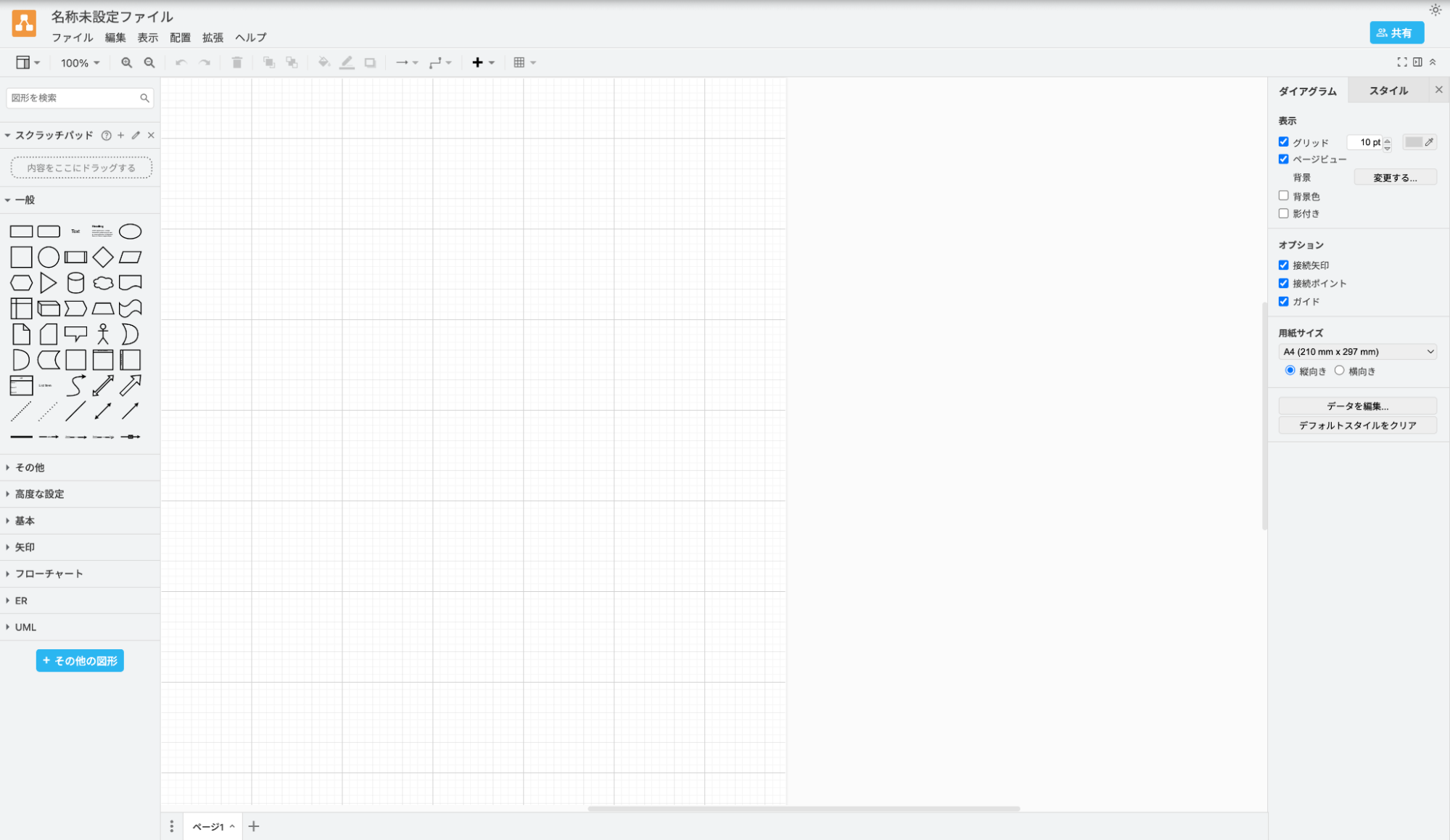Viewport: 1450px width, 840px height.
Task: Click the bring to front icon
Action: pos(268,63)
